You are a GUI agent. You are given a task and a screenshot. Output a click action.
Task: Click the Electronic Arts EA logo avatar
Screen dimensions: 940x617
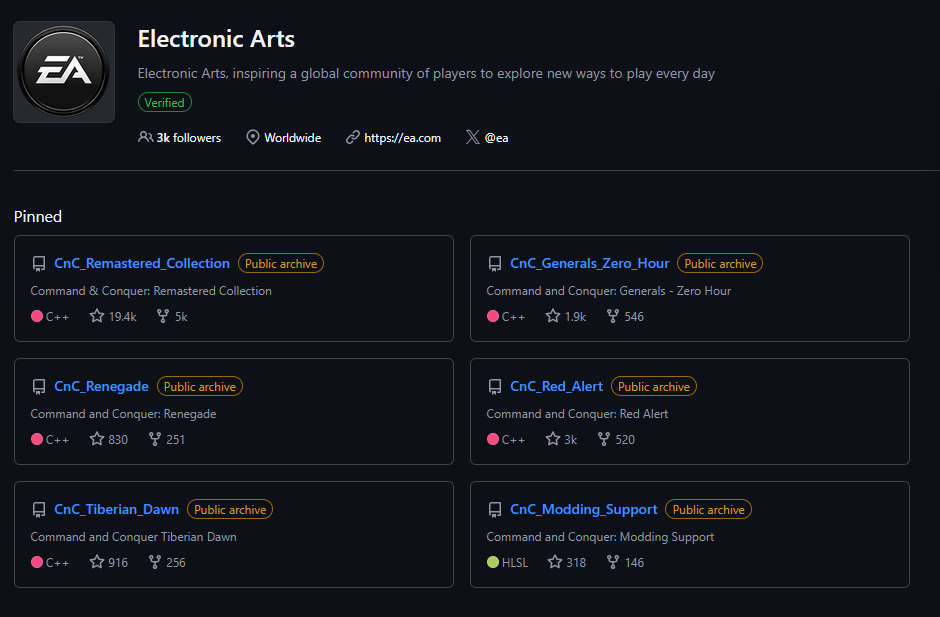(x=64, y=72)
